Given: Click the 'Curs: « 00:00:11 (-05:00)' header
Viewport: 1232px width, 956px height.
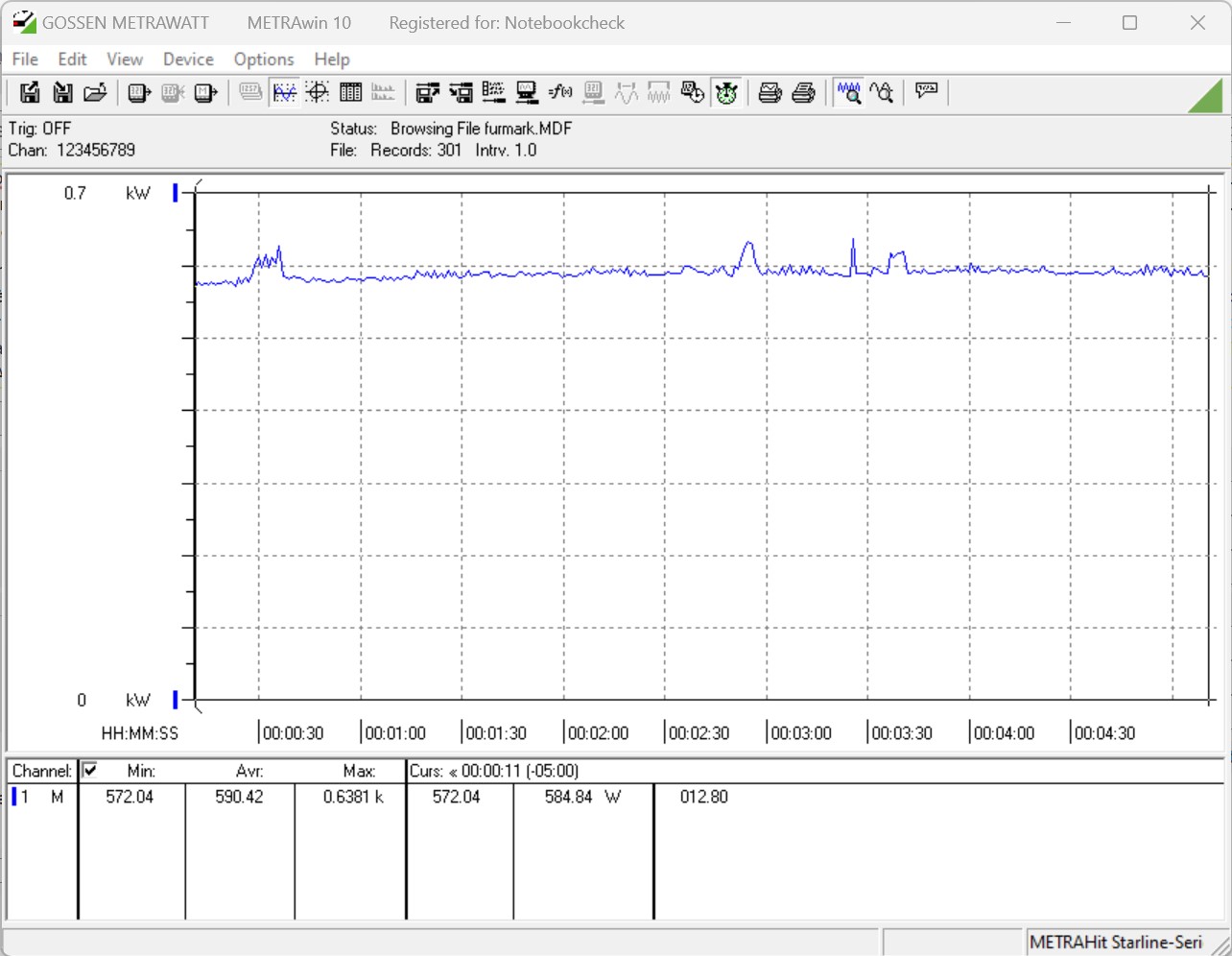Looking at the screenshot, I should point(494,771).
